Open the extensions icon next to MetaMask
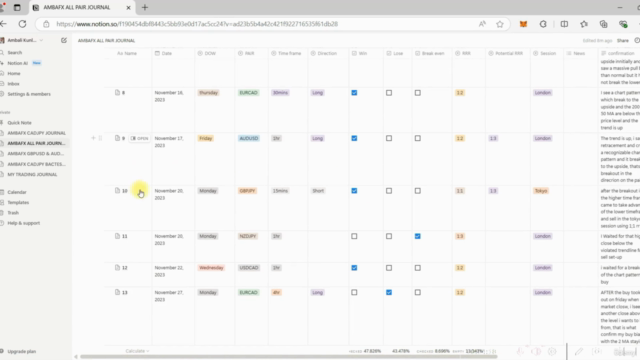Image resolution: width=640 pixels, height=360 pixels. (543, 24)
